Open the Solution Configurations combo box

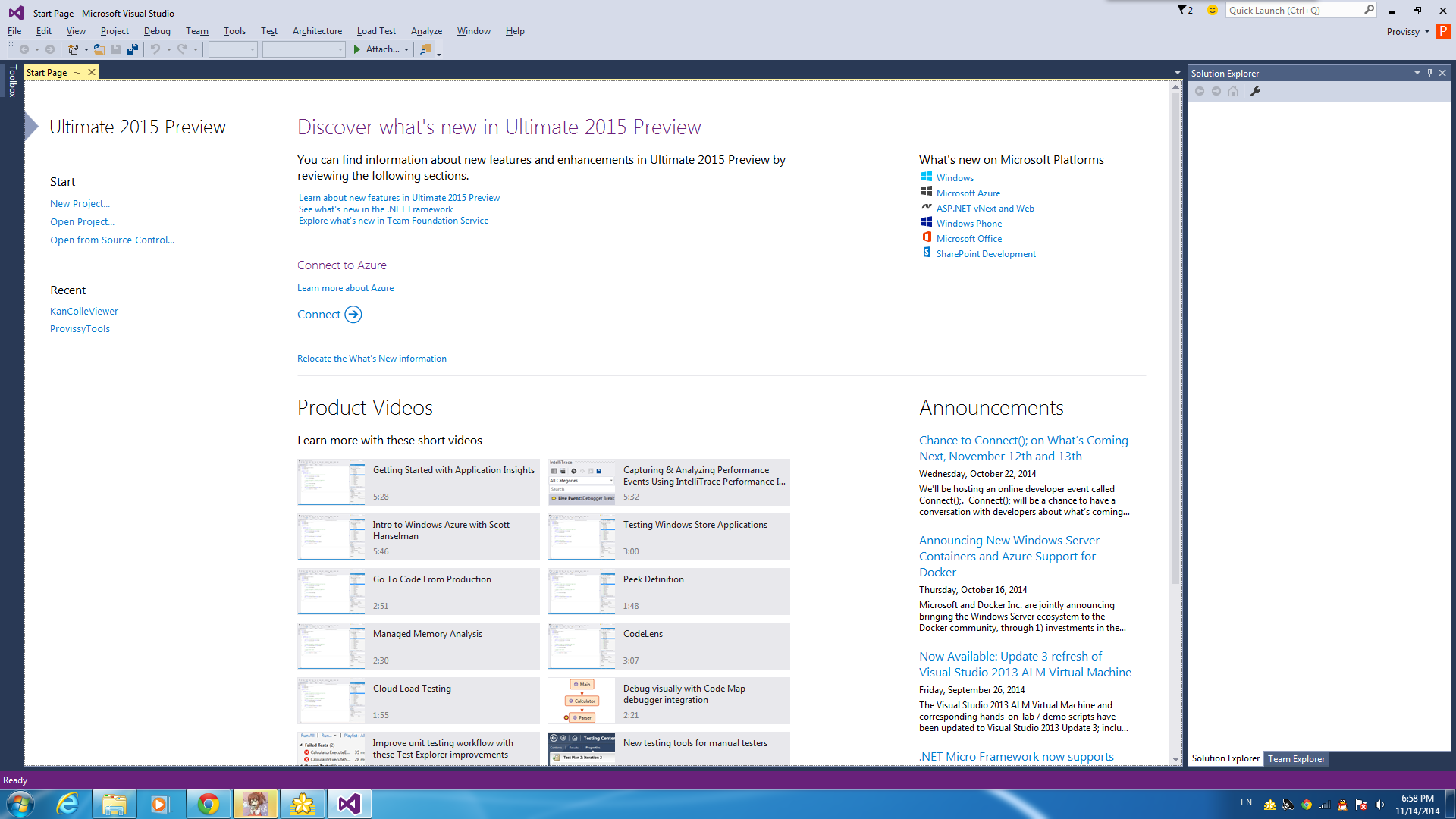tap(233, 49)
